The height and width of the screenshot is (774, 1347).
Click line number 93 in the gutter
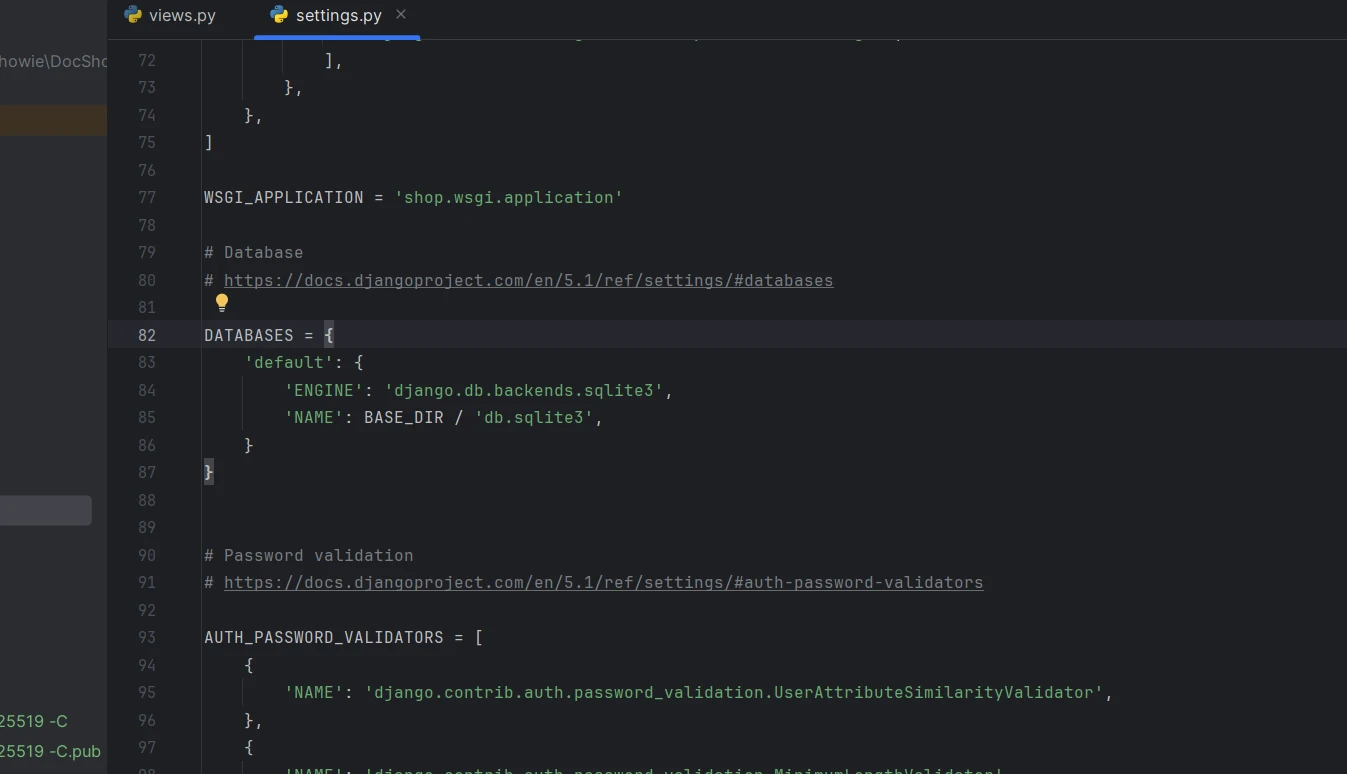click(x=146, y=637)
